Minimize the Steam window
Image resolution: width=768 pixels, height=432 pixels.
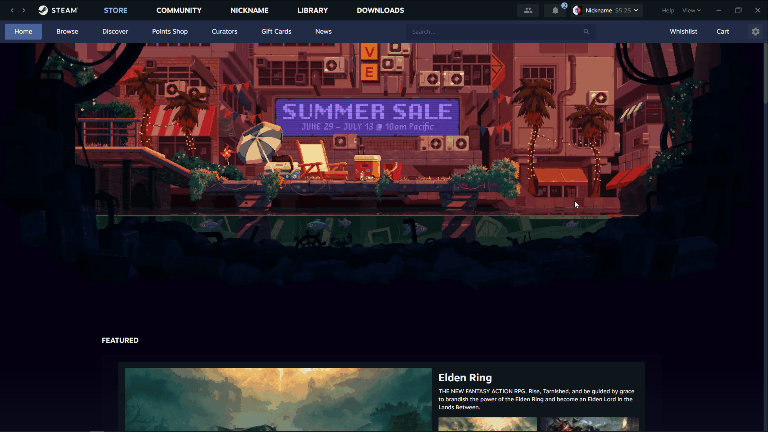(719, 10)
